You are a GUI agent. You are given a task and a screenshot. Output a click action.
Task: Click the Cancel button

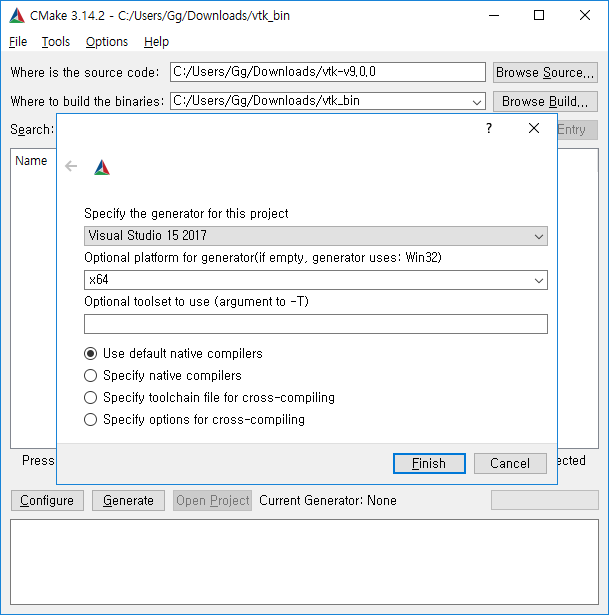coord(510,464)
